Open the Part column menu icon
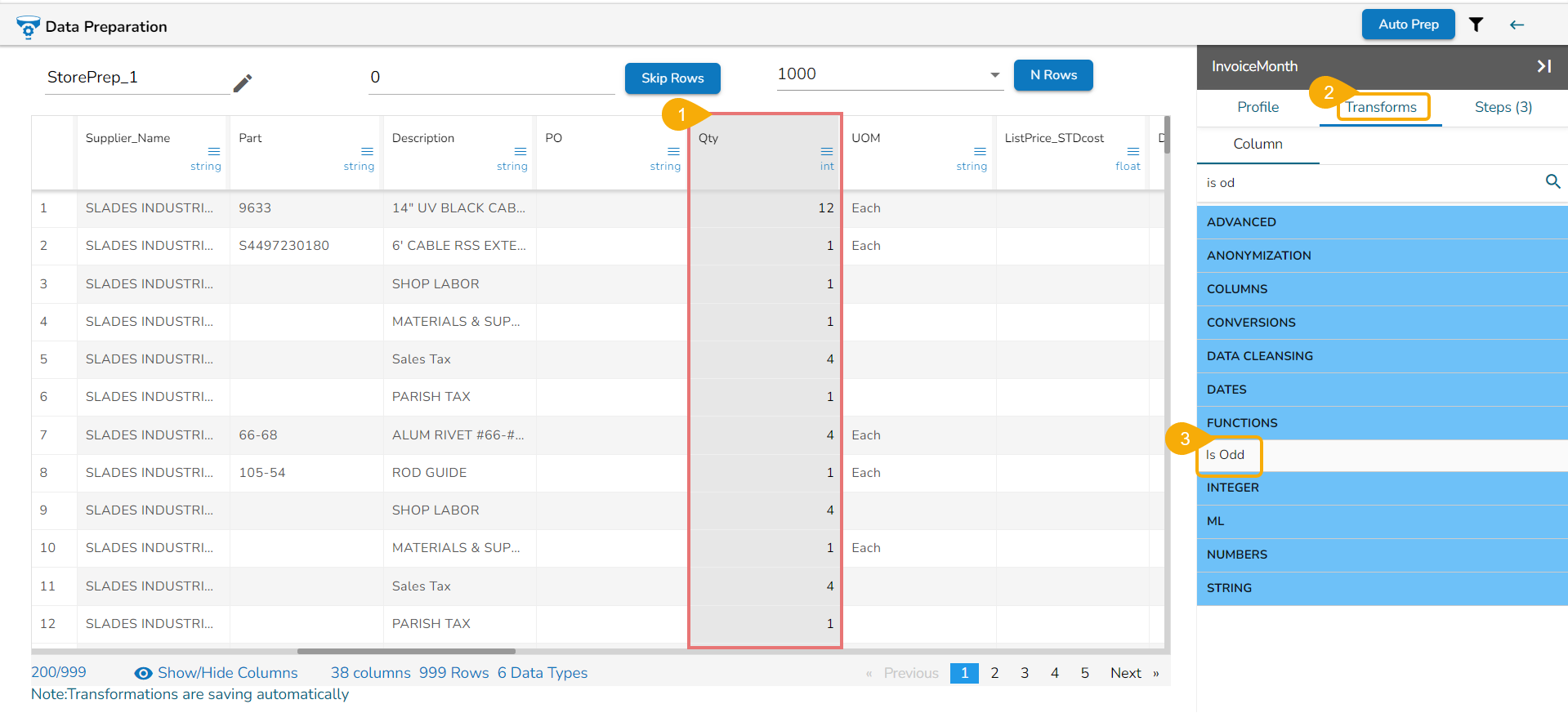Viewport: 1568px width, 713px height. (x=367, y=151)
